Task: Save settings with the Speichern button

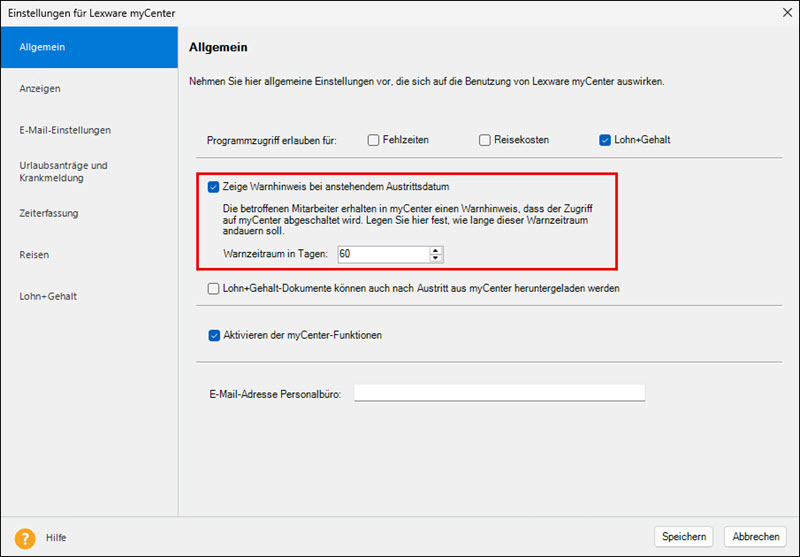Action: (684, 537)
